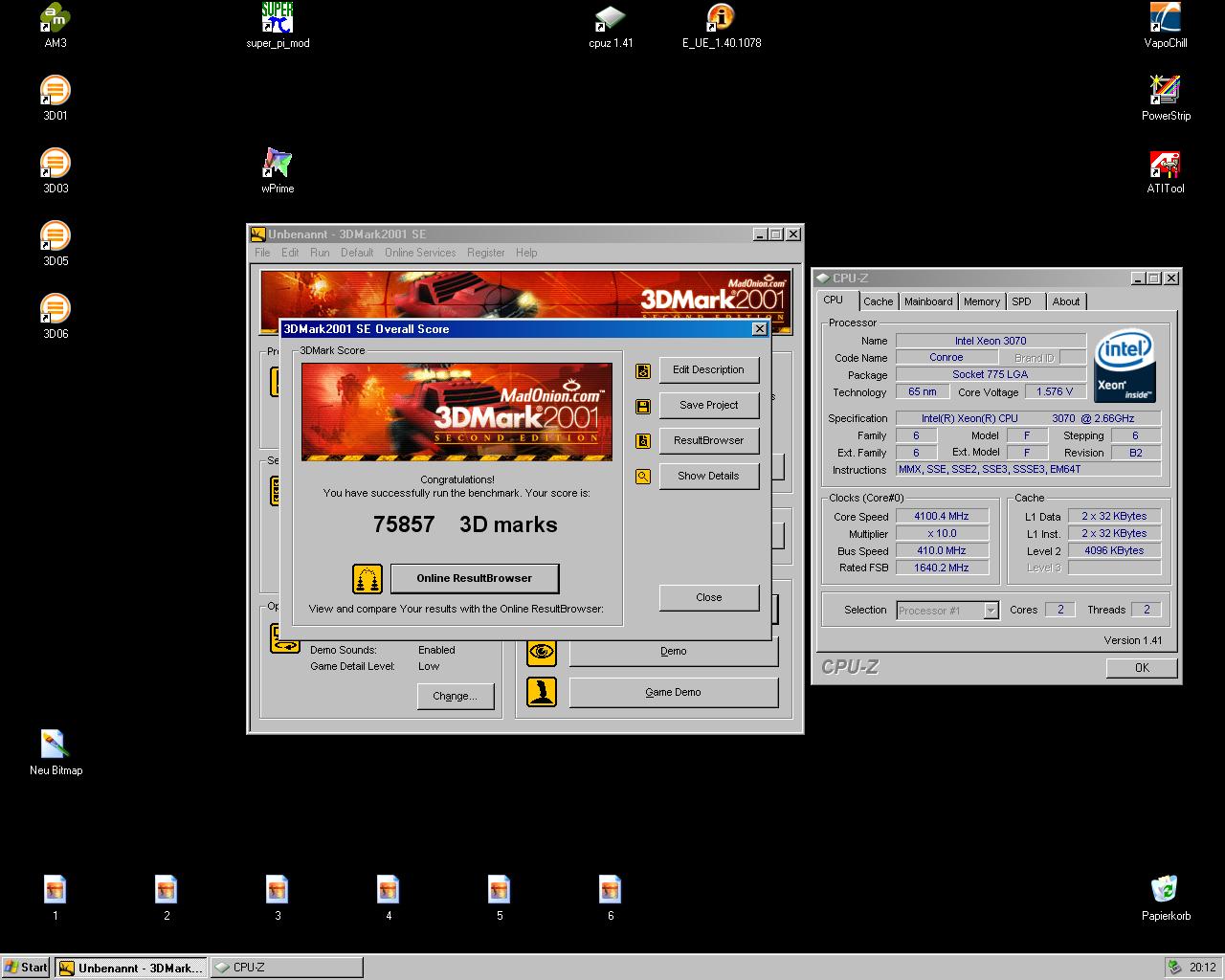Open the Register menu in 3DMark2001

tap(486, 253)
